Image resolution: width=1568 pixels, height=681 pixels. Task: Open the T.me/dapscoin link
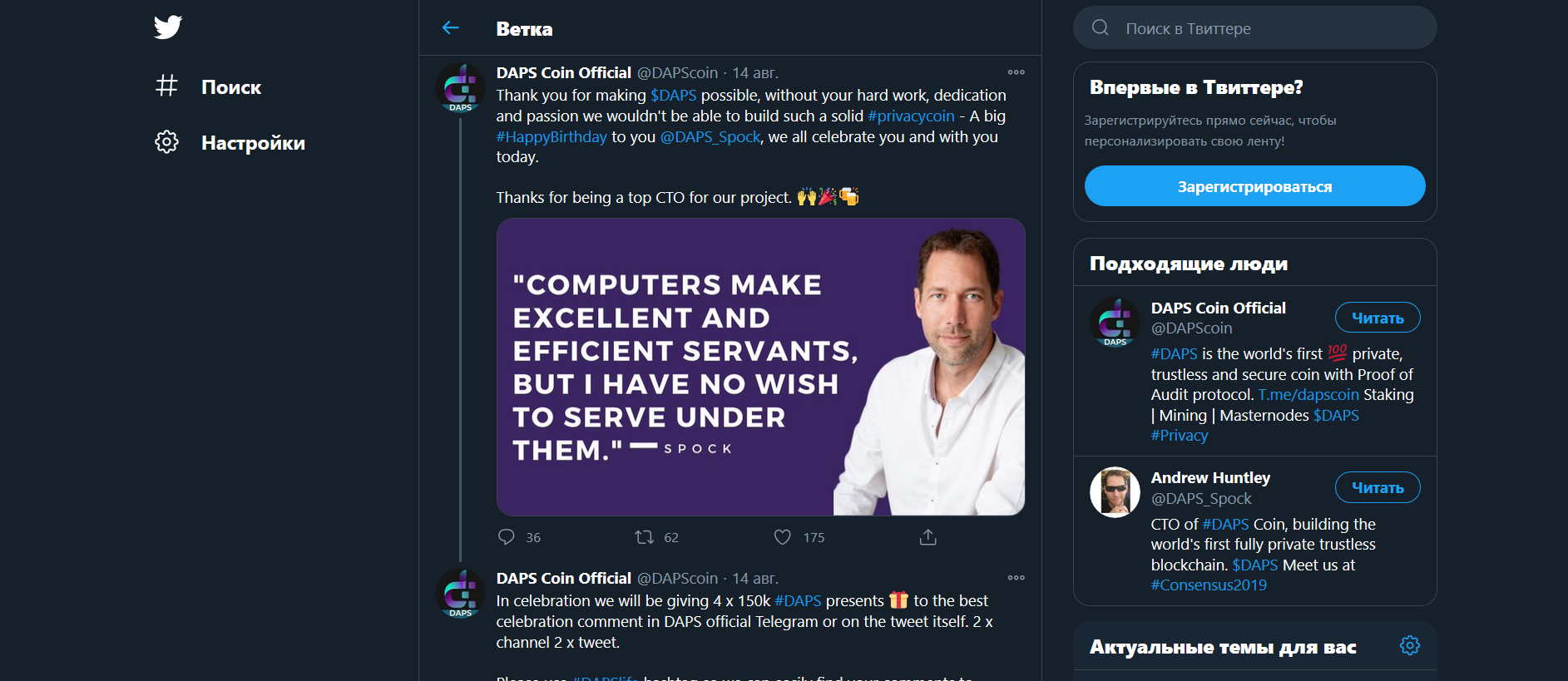click(x=1308, y=395)
